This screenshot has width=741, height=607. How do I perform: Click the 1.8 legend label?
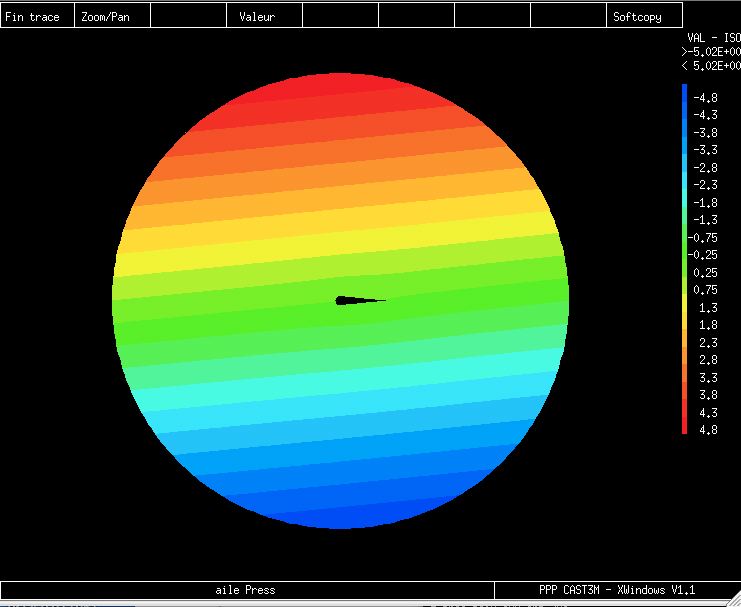708,325
